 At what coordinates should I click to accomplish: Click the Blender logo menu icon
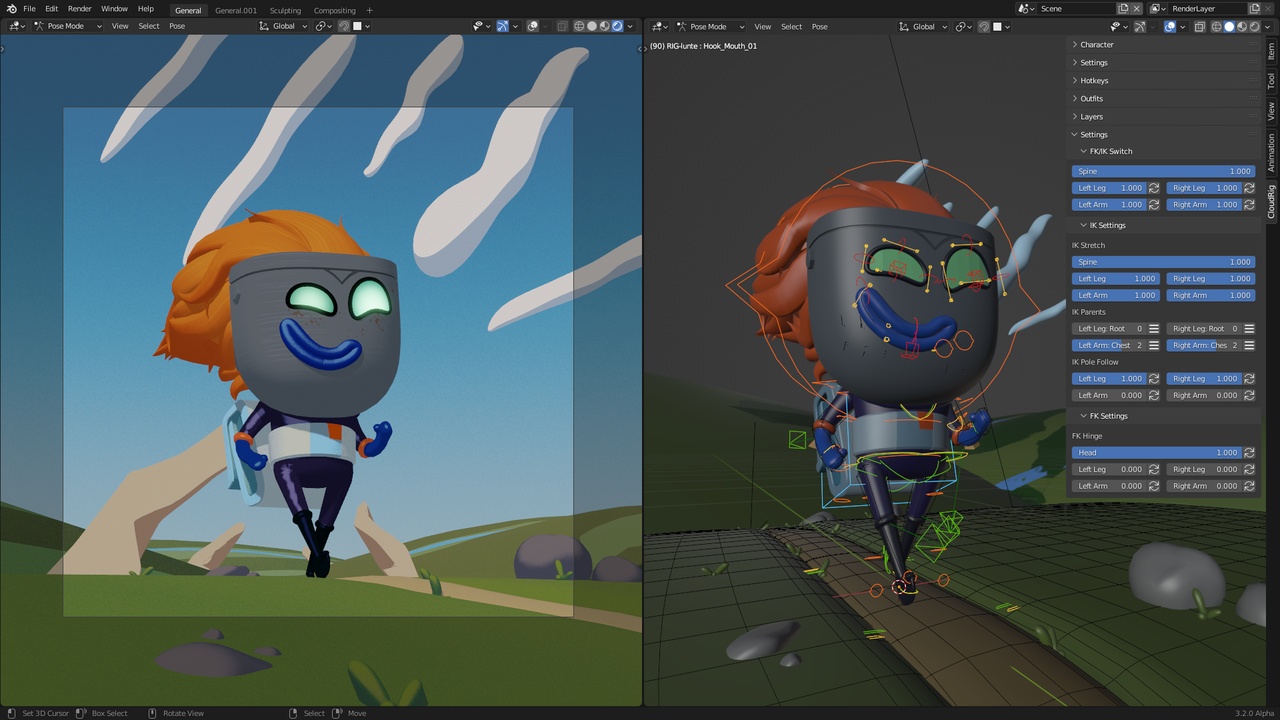pos(10,9)
